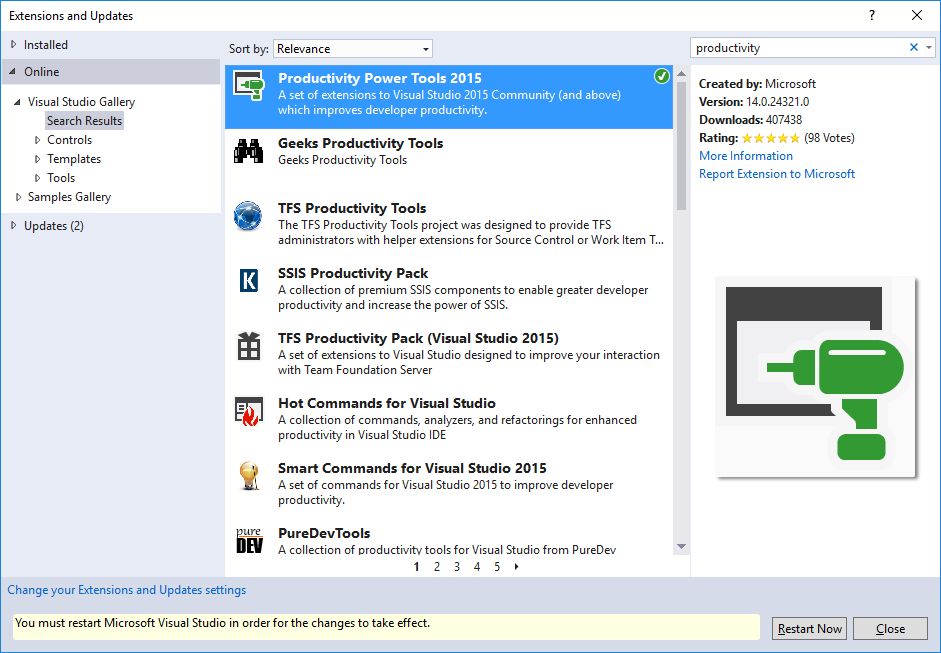Click the results list scroll up arrow
The image size is (941, 653).
pyautogui.click(x=681, y=73)
